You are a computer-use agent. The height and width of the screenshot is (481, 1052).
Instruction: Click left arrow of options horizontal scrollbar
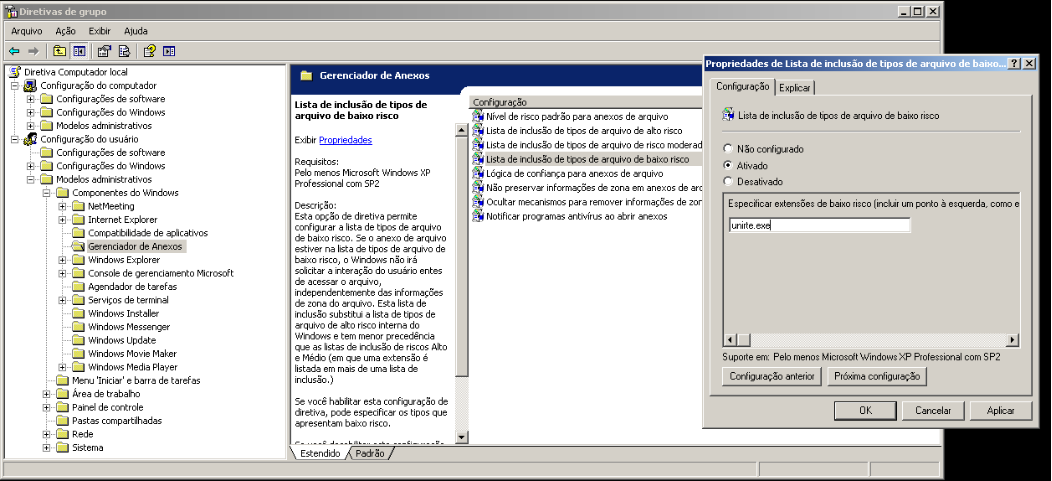730,340
